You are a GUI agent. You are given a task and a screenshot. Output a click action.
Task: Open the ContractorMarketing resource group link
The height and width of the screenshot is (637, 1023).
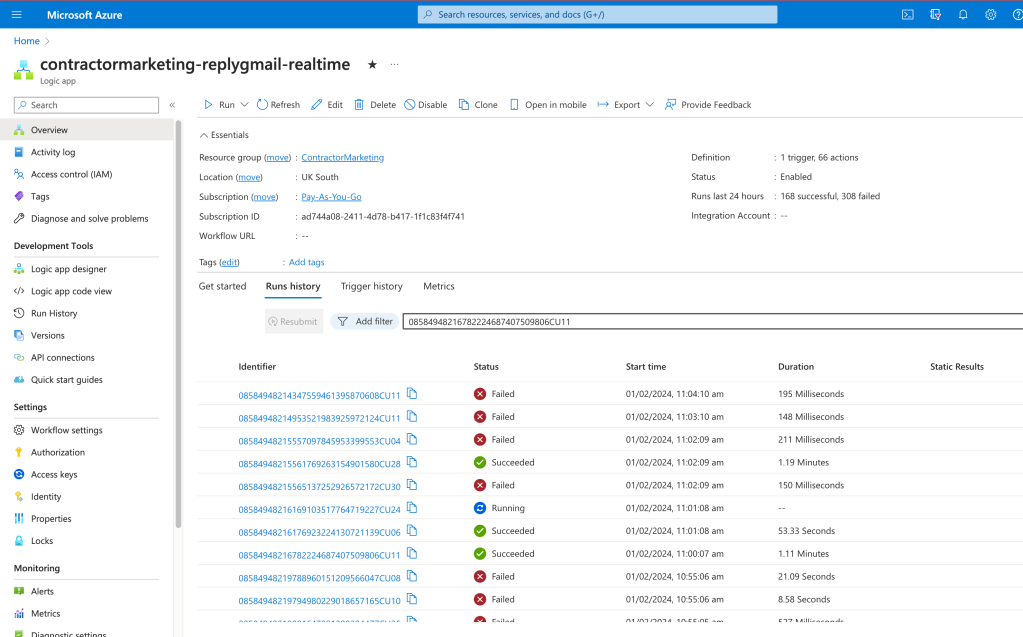click(343, 157)
